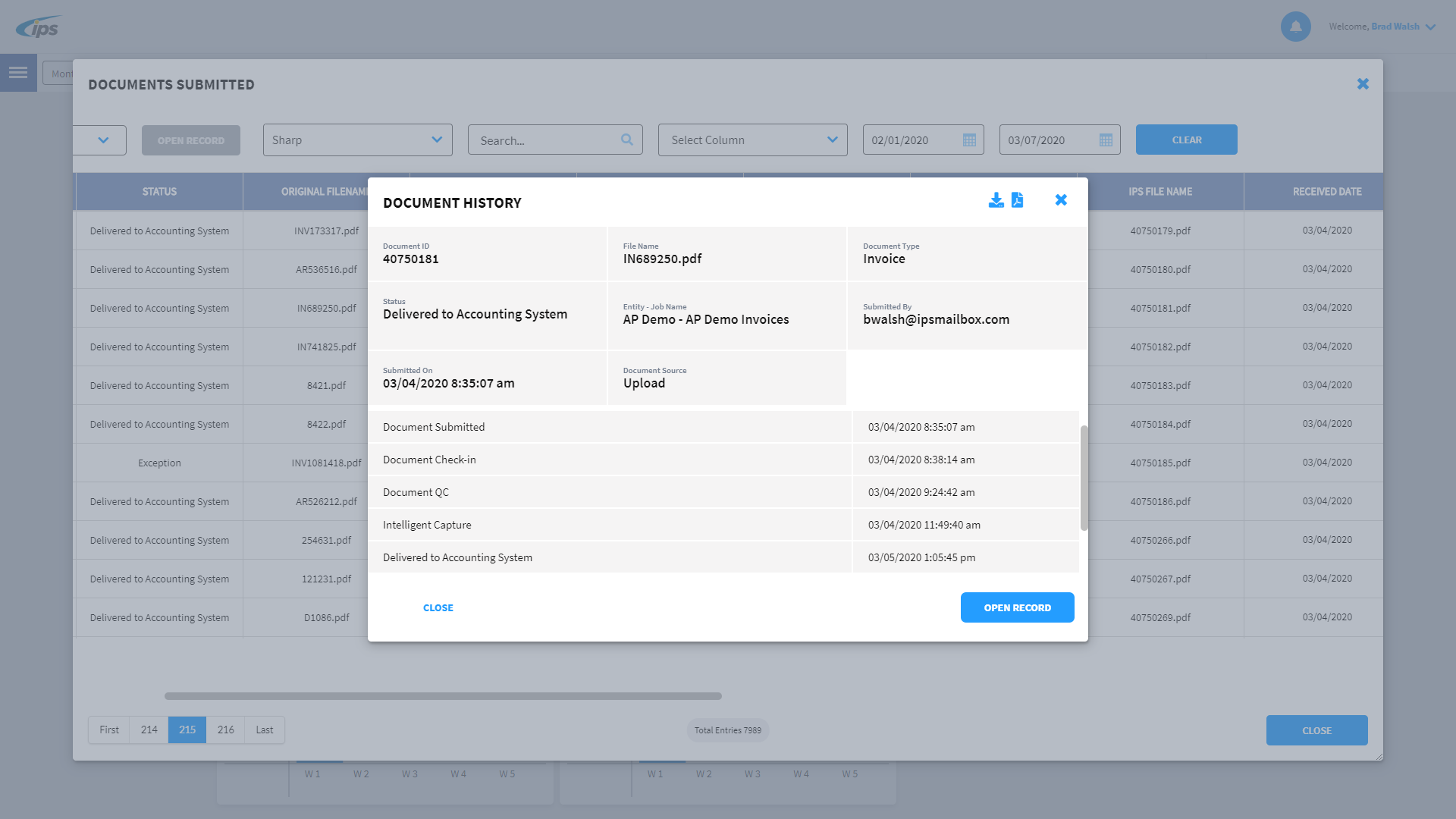Export document history as PDF
The width and height of the screenshot is (1456, 819).
(1017, 200)
